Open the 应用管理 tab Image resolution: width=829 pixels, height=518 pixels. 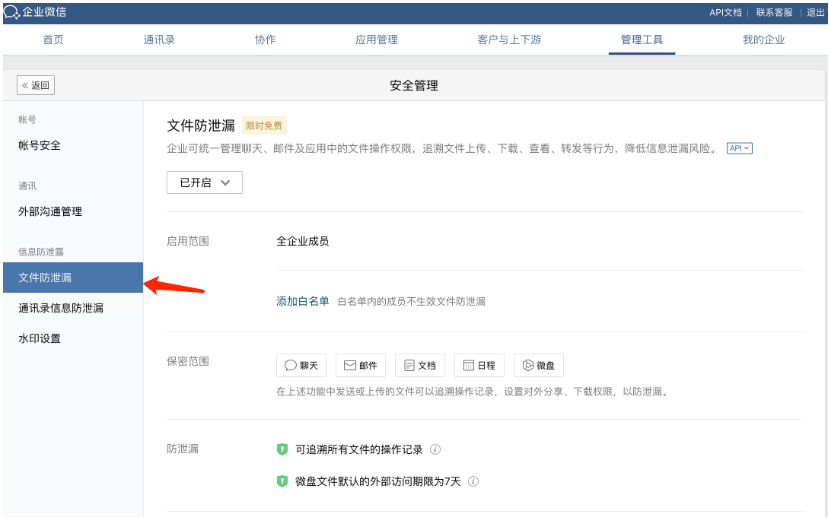coord(376,40)
